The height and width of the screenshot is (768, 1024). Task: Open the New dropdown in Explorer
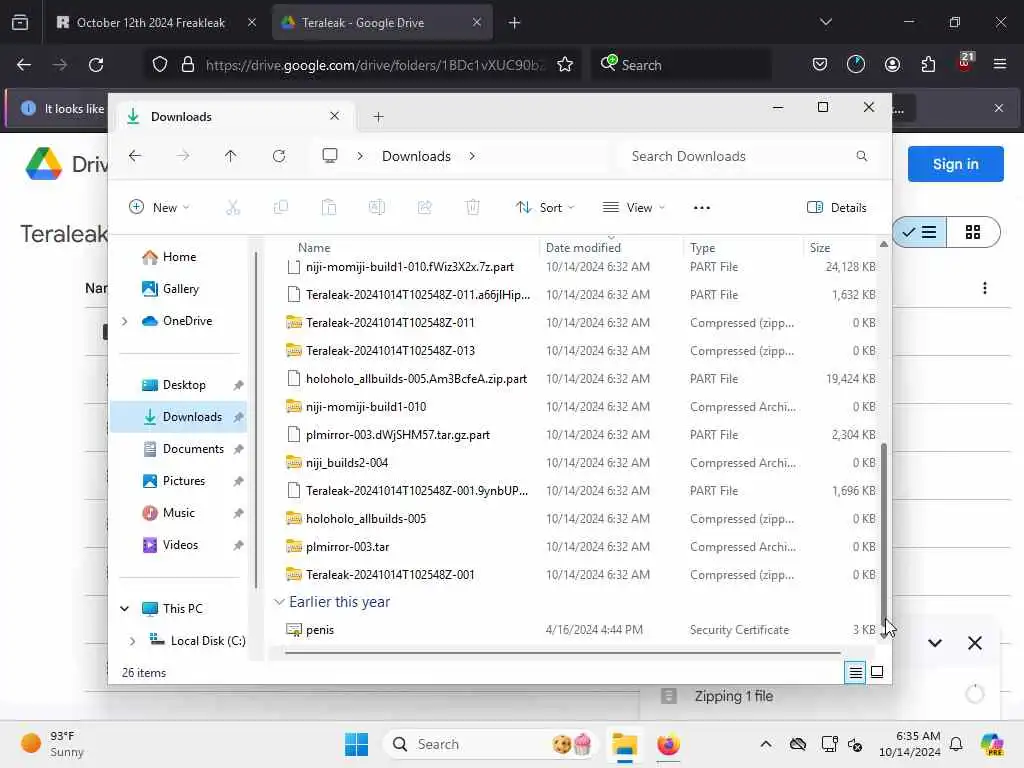tap(159, 208)
